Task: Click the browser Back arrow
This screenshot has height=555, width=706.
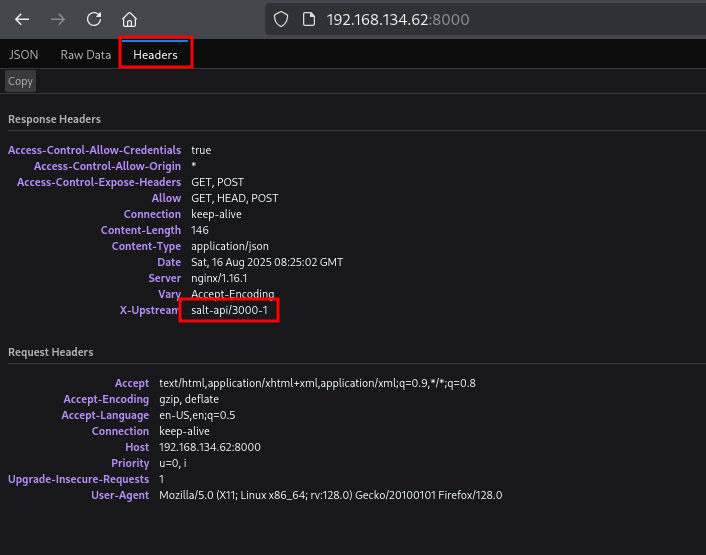Action: (x=22, y=19)
